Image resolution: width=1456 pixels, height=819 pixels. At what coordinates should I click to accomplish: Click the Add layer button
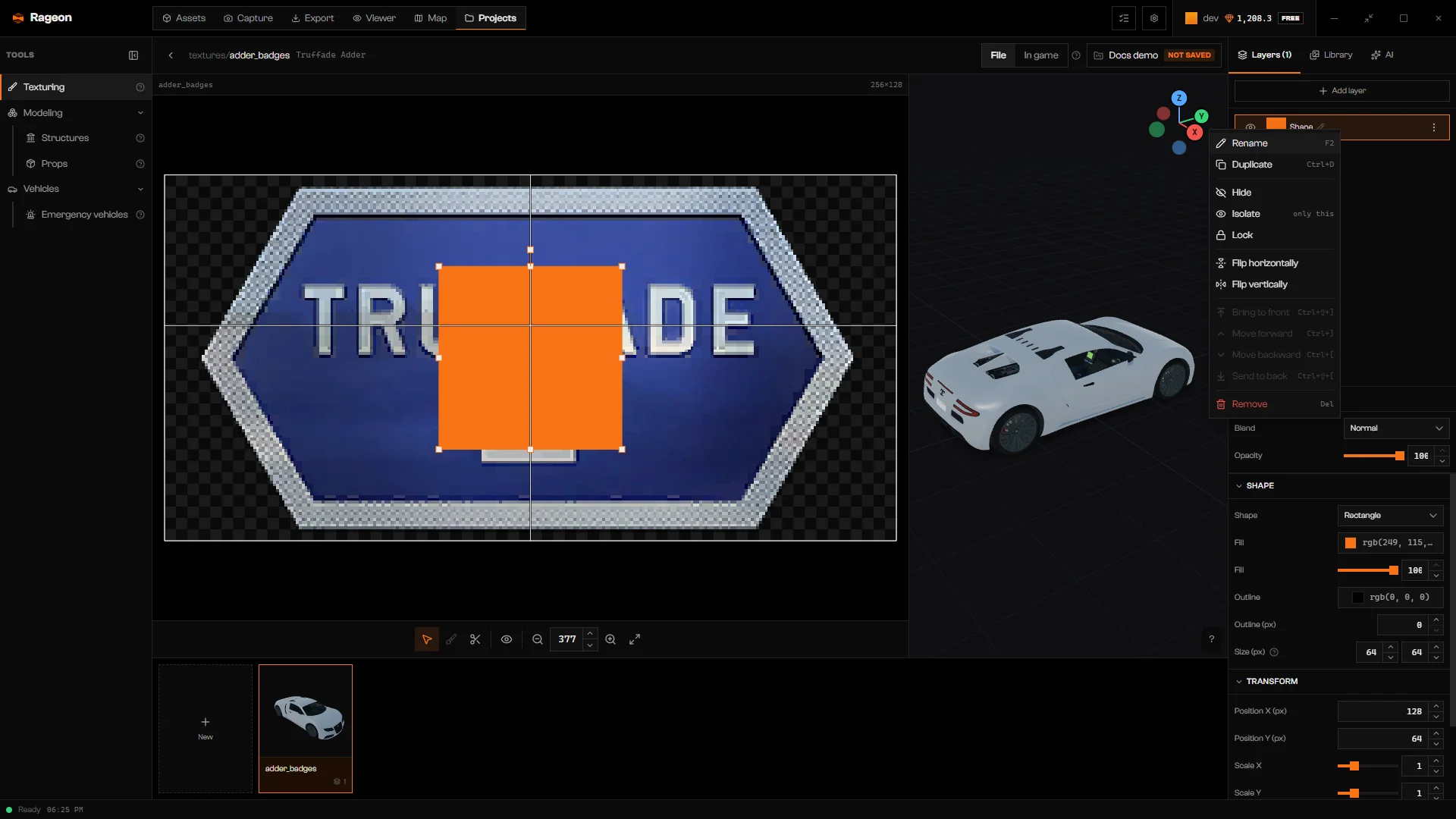click(x=1341, y=91)
